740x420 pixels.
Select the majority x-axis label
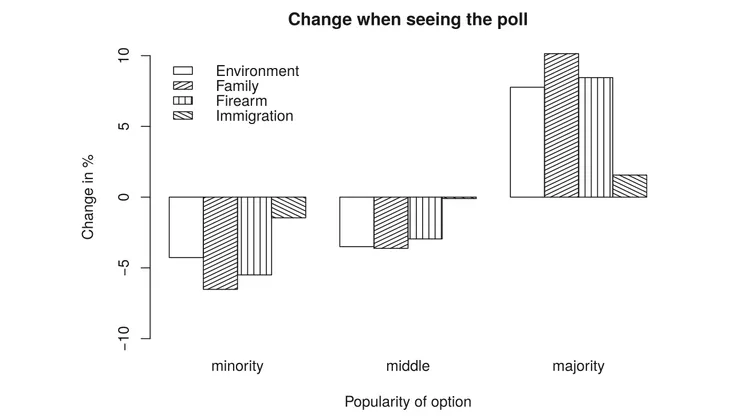point(578,366)
